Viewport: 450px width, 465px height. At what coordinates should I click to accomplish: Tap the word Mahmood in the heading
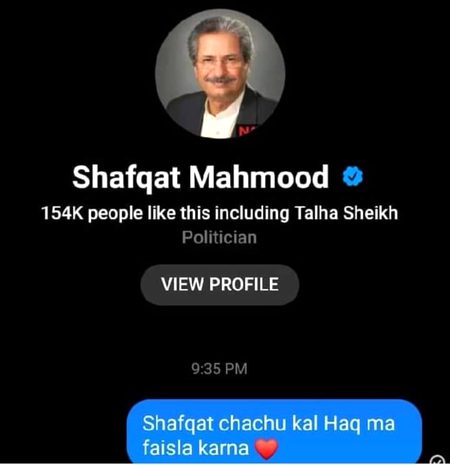pyautogui.click(x=259, y=177)
